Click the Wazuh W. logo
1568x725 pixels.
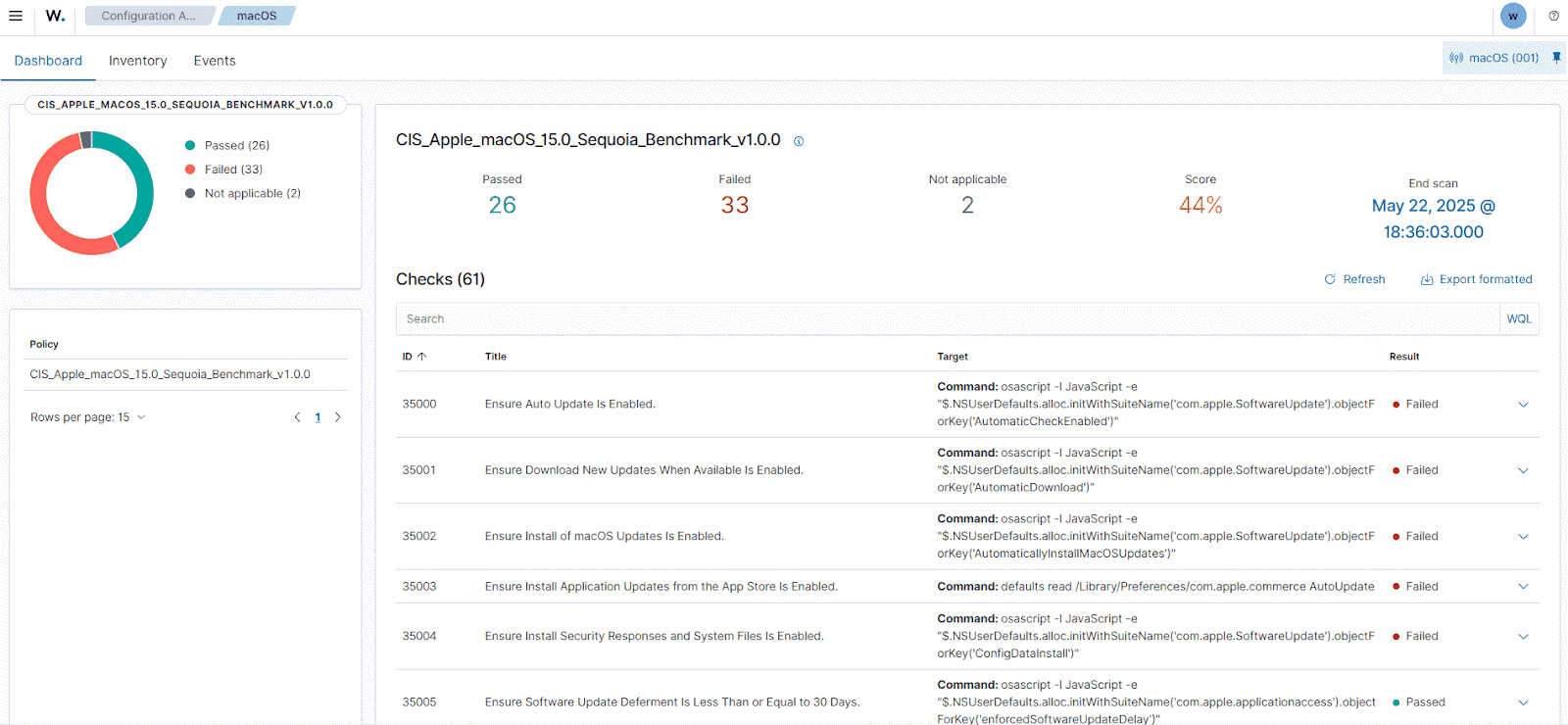pyautogui.click(x=56, y=16)
